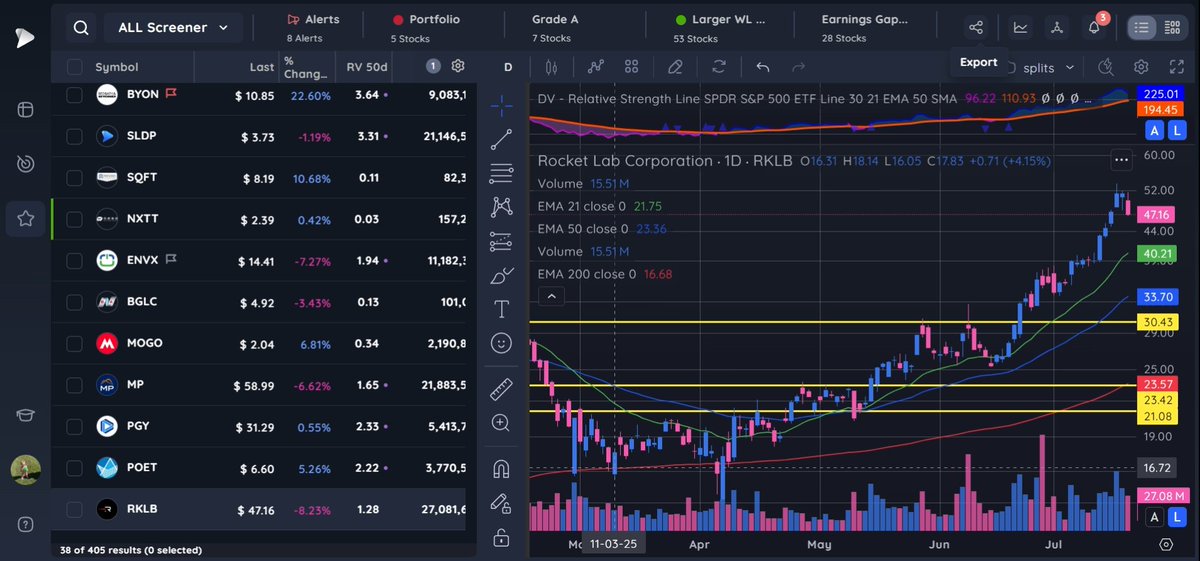Viewport: 1200px width, 561px height.
Task: Toggle lock all drawings padlock
Action: pos(502,537)
